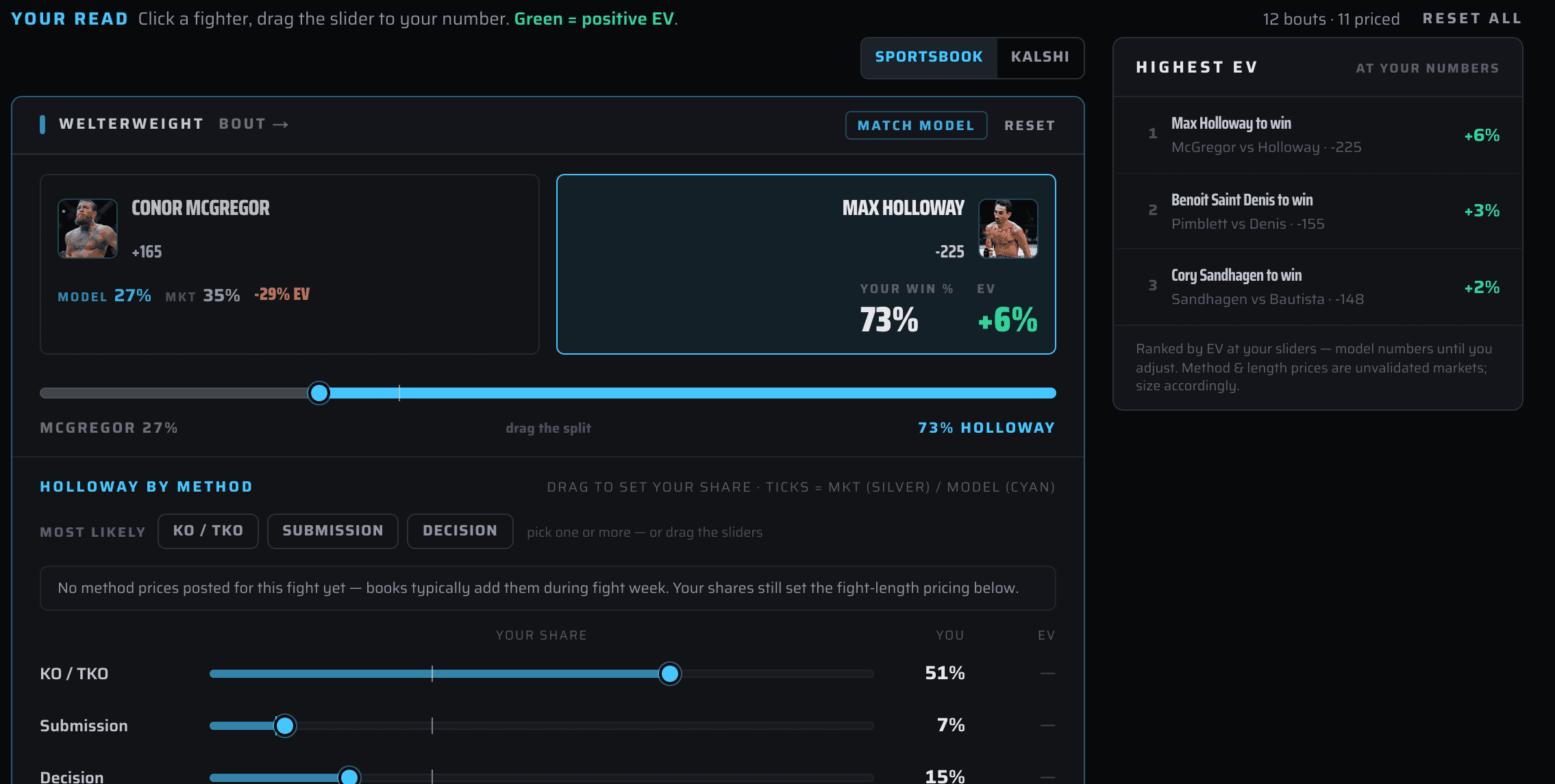This screenshot has width=1555, height=784.
Task: Click the -29% EV McGregor text
Action: click(282, 294)
